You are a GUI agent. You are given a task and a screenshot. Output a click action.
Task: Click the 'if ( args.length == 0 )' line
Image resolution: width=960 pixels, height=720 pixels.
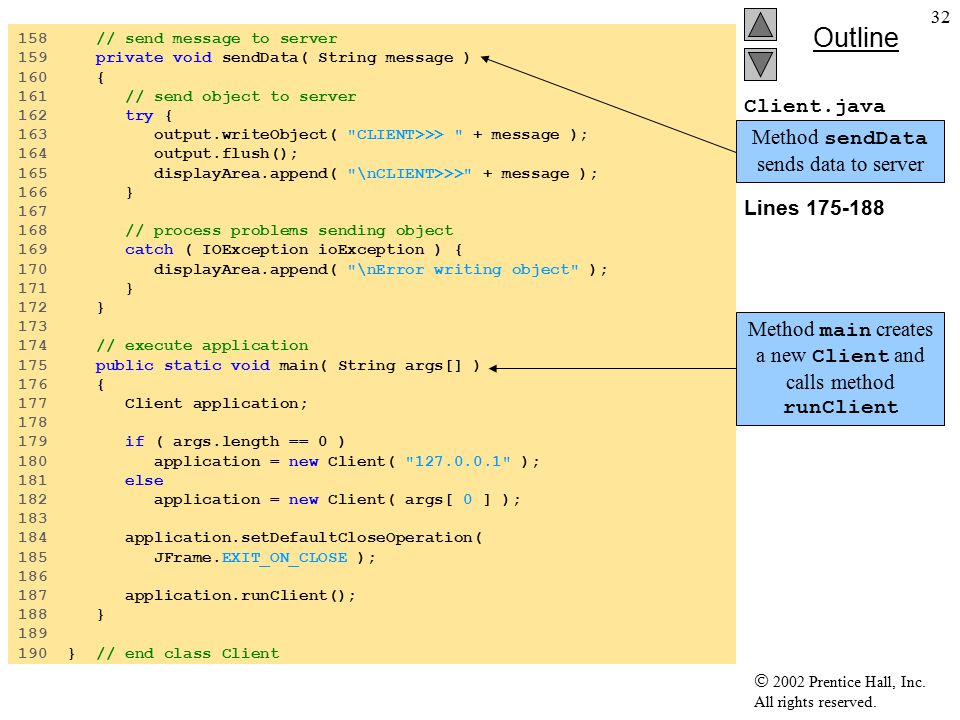(x=235, y=442)
